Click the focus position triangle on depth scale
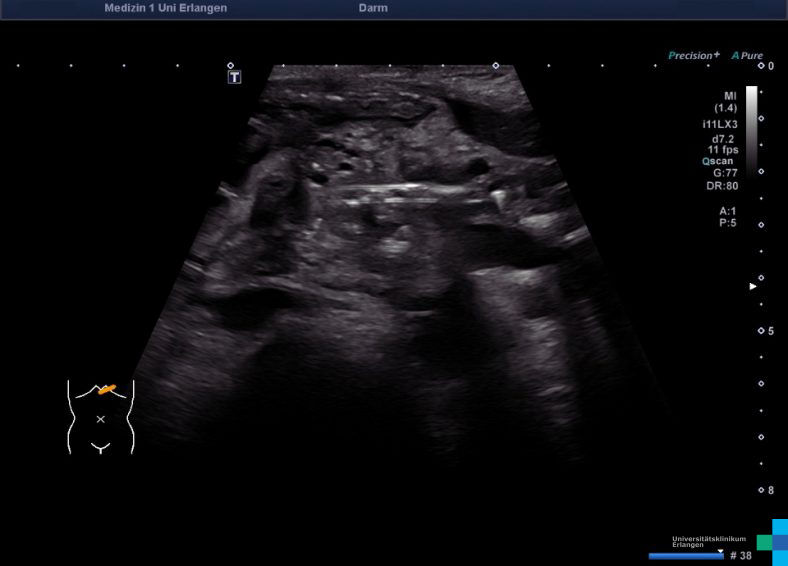 click(x=754, y=286)
